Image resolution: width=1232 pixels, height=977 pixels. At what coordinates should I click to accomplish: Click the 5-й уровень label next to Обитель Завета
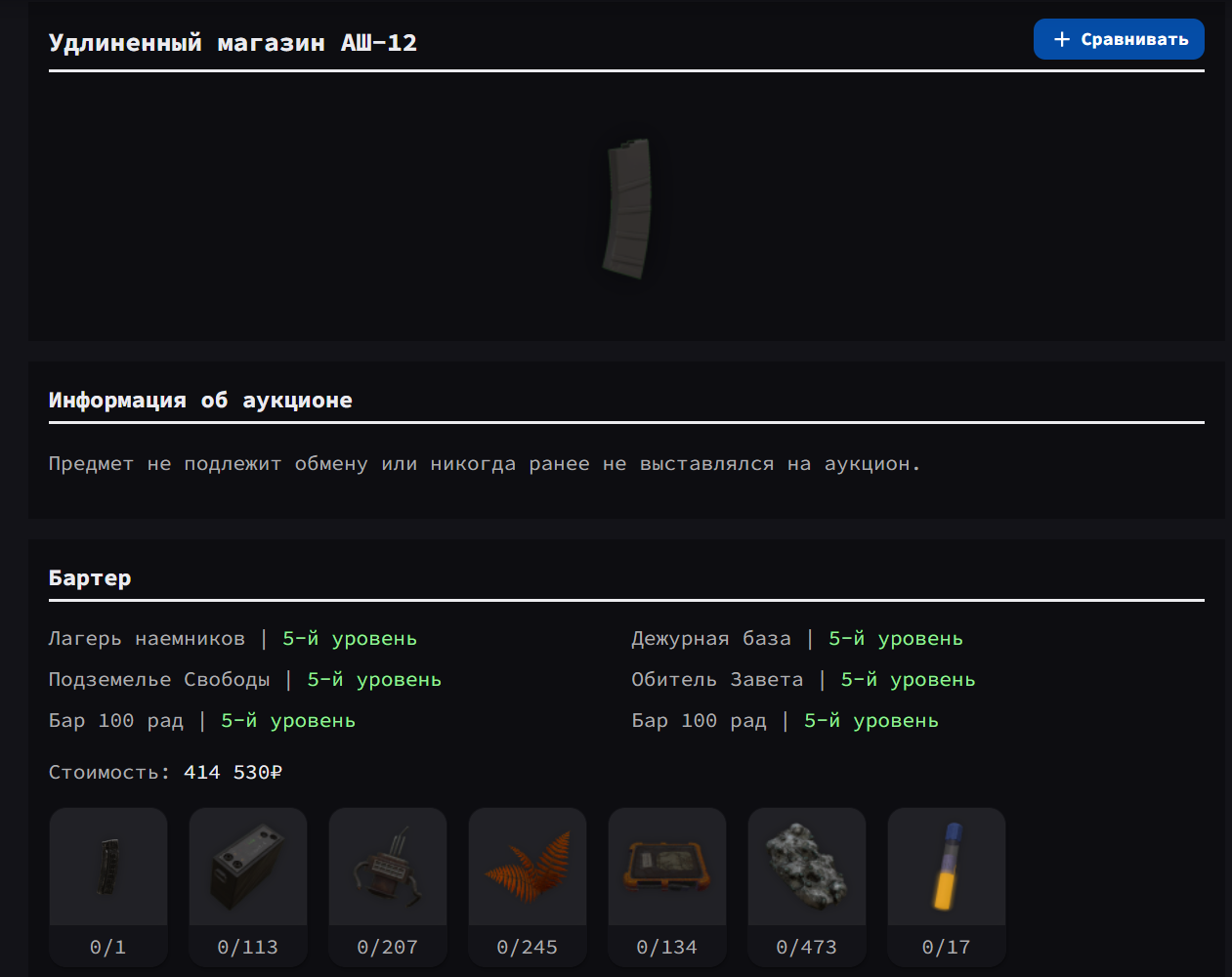909,680
